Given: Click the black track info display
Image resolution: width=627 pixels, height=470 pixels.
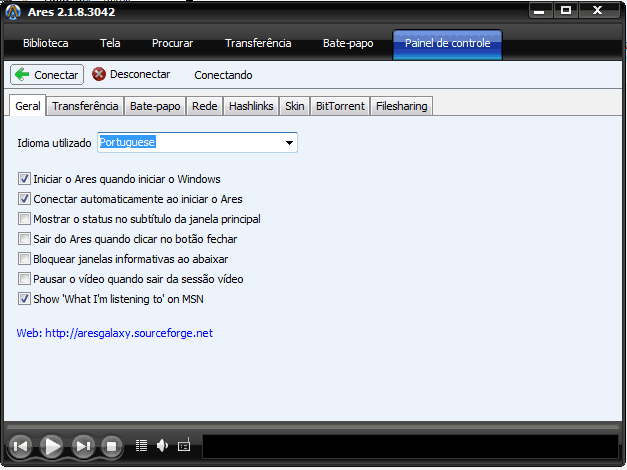Looking at the screenshot, I should [410, 446].
